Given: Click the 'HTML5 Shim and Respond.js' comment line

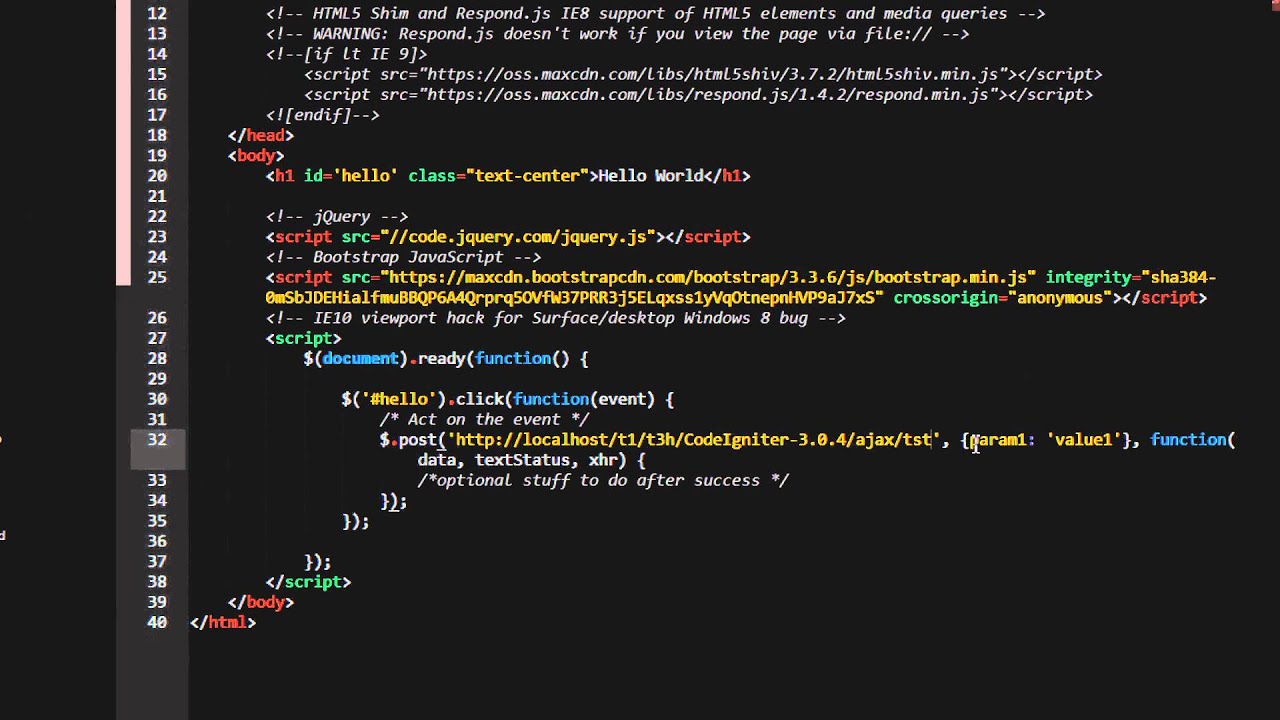Looking at the screenshot, I should 656,14.
